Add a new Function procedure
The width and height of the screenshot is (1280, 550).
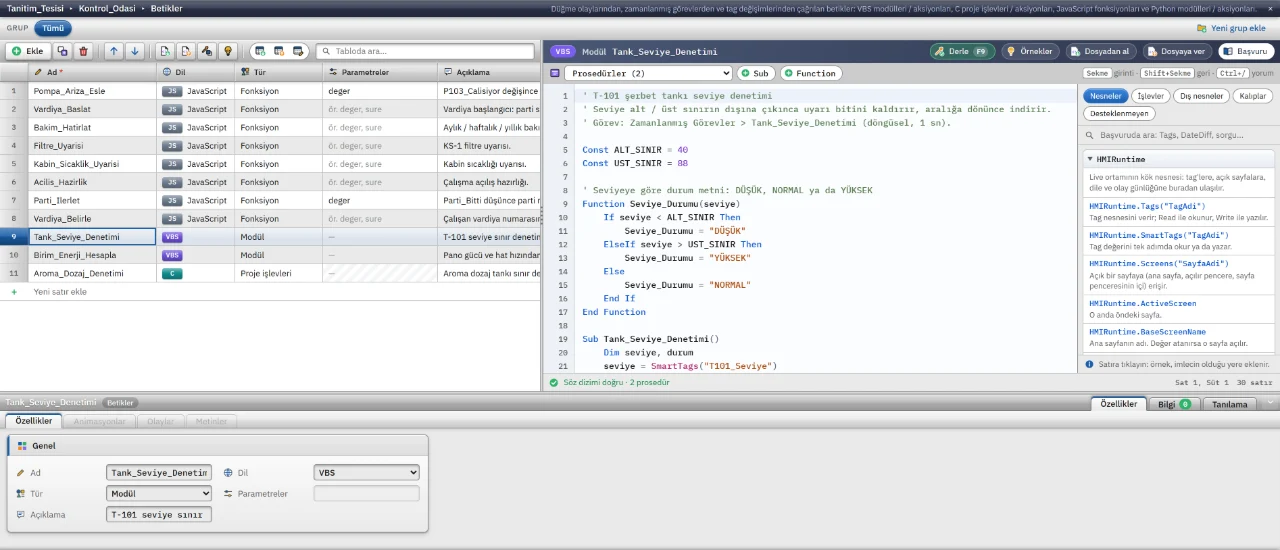(810, 73)
